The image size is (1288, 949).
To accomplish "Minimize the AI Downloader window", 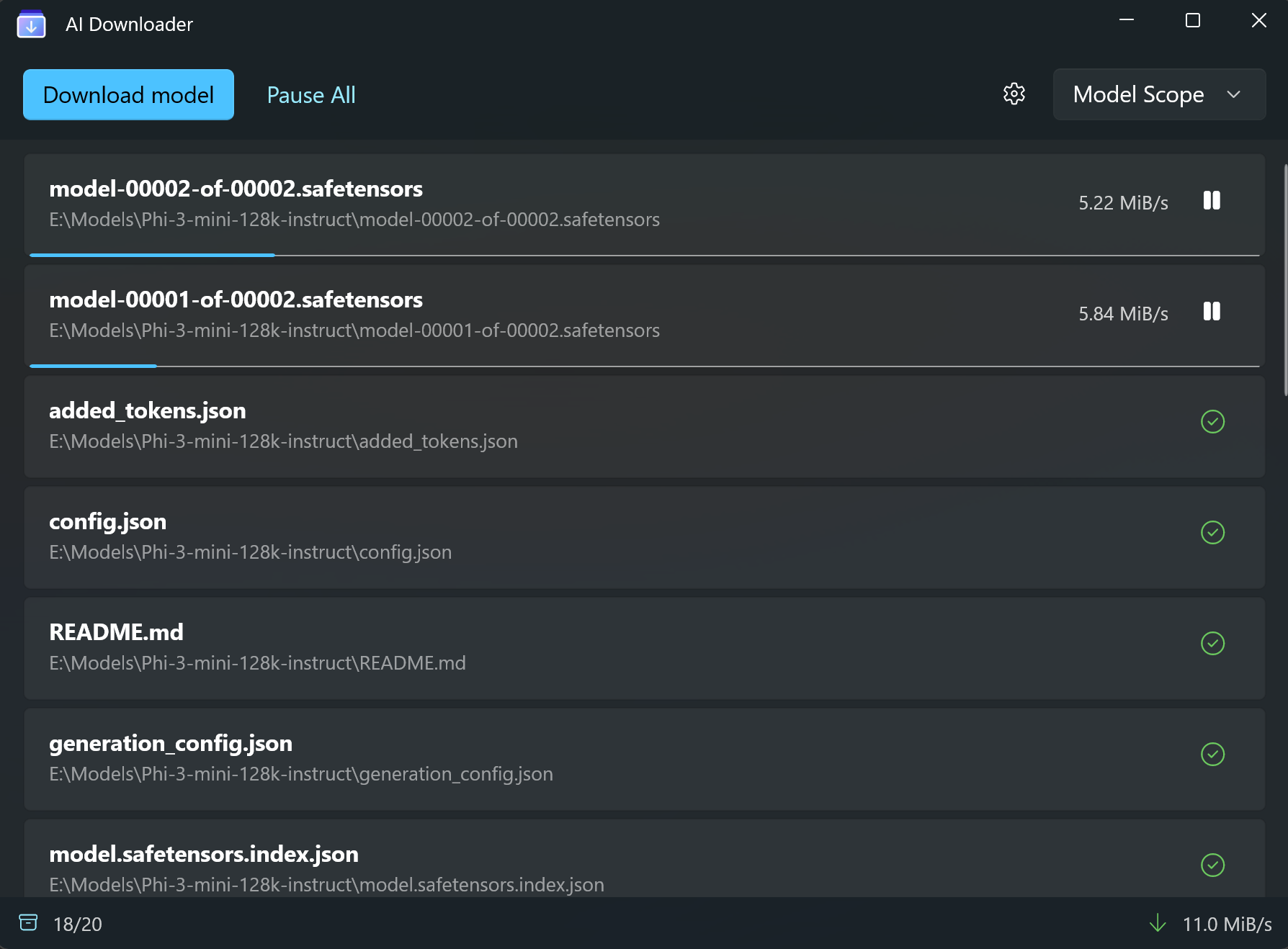I will coord(1127,20).
